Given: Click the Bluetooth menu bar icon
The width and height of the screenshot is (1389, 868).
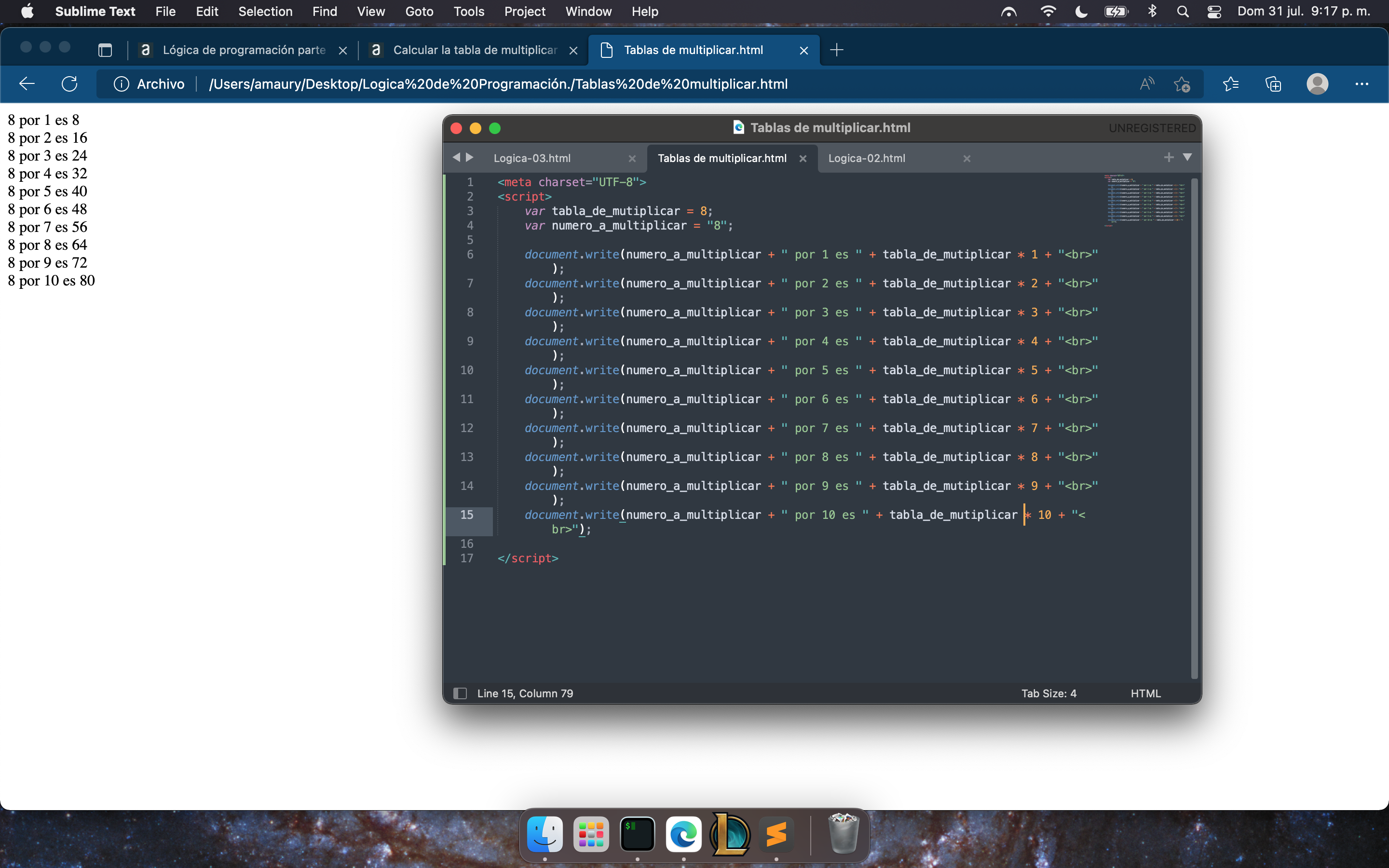Looking at the screenshot, I should [1152, 12].
